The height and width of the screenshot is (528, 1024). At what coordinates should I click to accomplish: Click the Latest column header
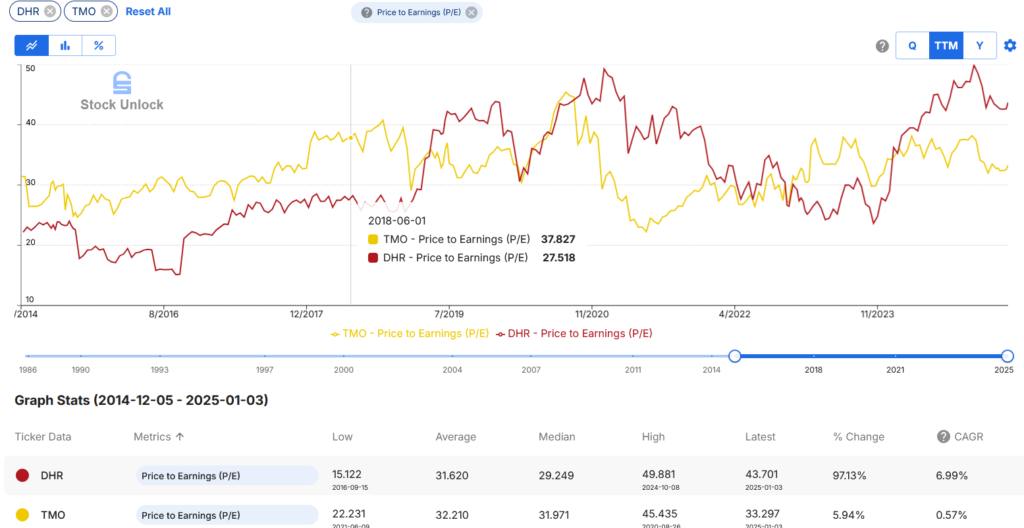pyautogui.click(x=760, y=437)
